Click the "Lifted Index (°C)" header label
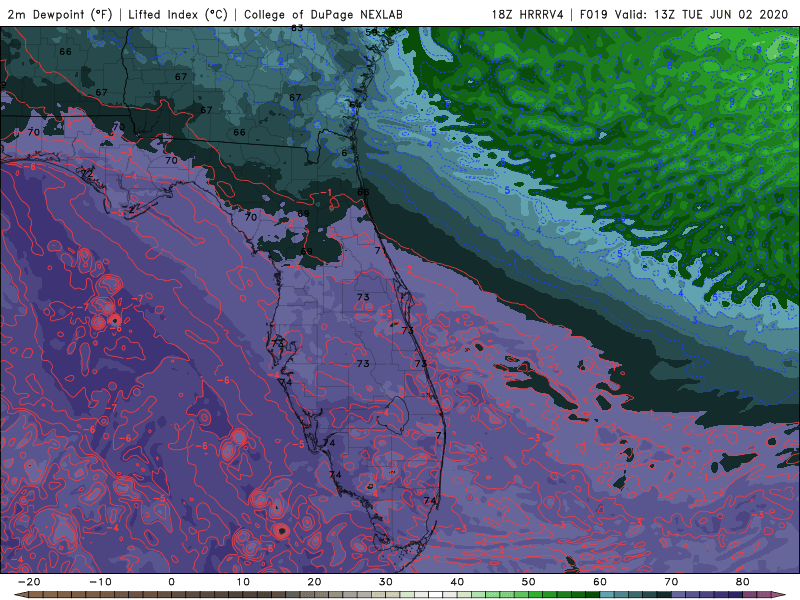This screenshot has height=600, width=800. tap(178, 14)
